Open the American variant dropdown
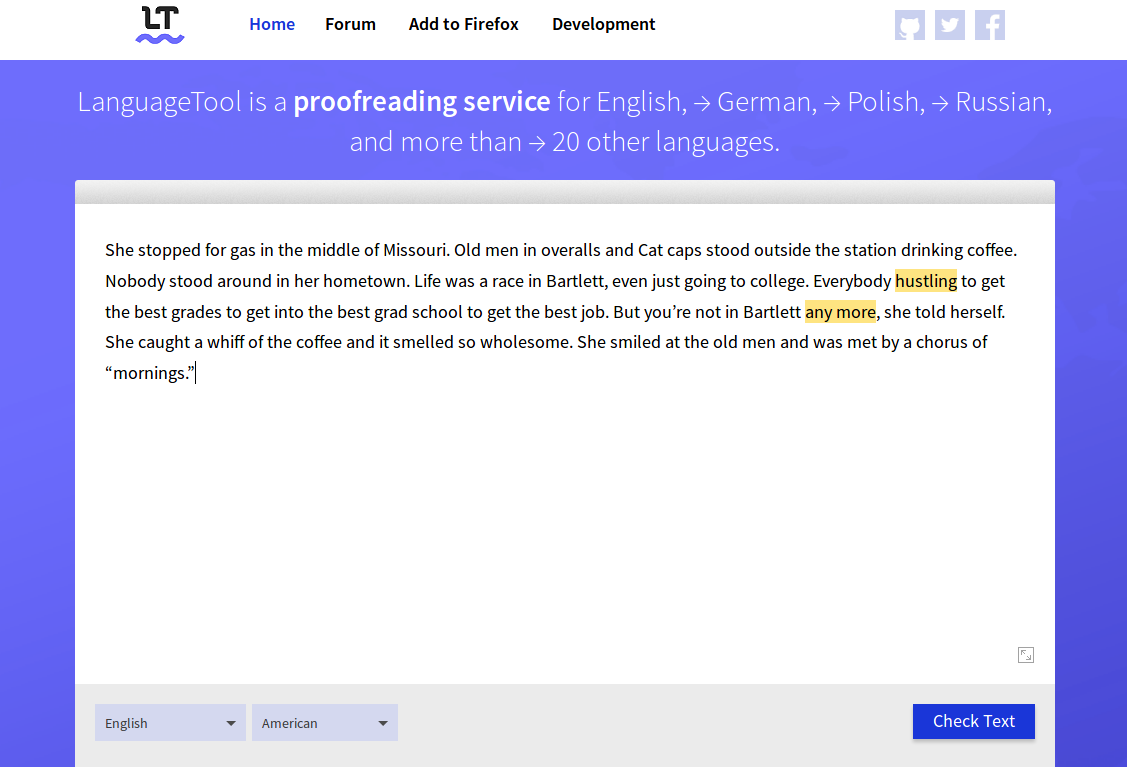Image resolution: width=1127 pixels, height=767 pixels. [x=324, y=722]
